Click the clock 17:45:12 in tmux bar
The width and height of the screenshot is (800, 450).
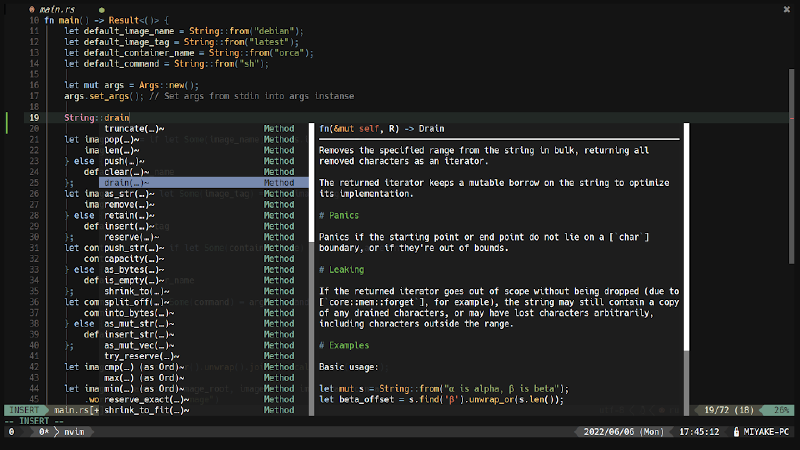[x=699, y=432]
